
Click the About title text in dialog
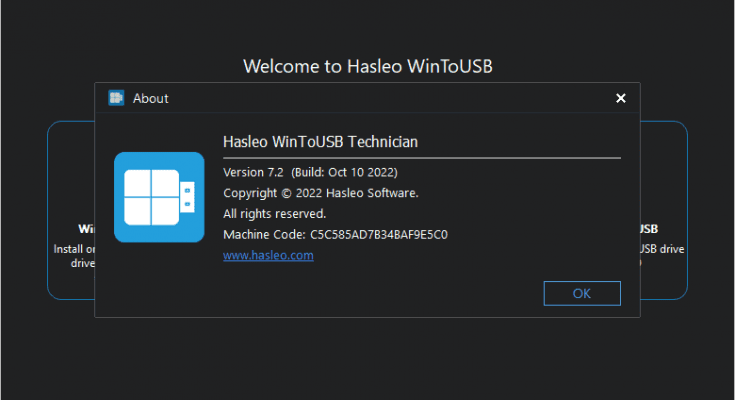point(151,98)
